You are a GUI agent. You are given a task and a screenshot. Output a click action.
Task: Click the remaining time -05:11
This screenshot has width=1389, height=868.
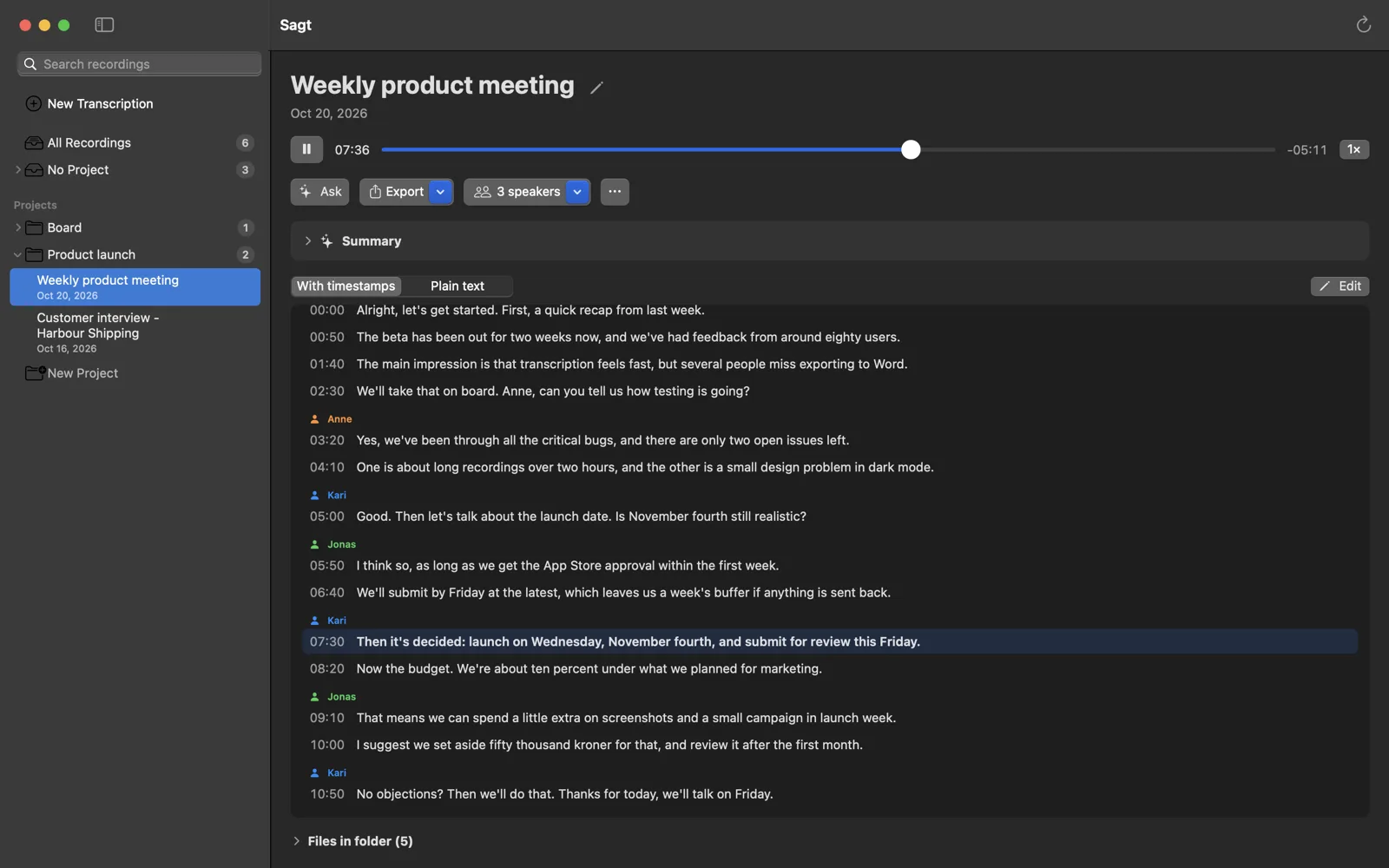click(x=1307, y=150)
